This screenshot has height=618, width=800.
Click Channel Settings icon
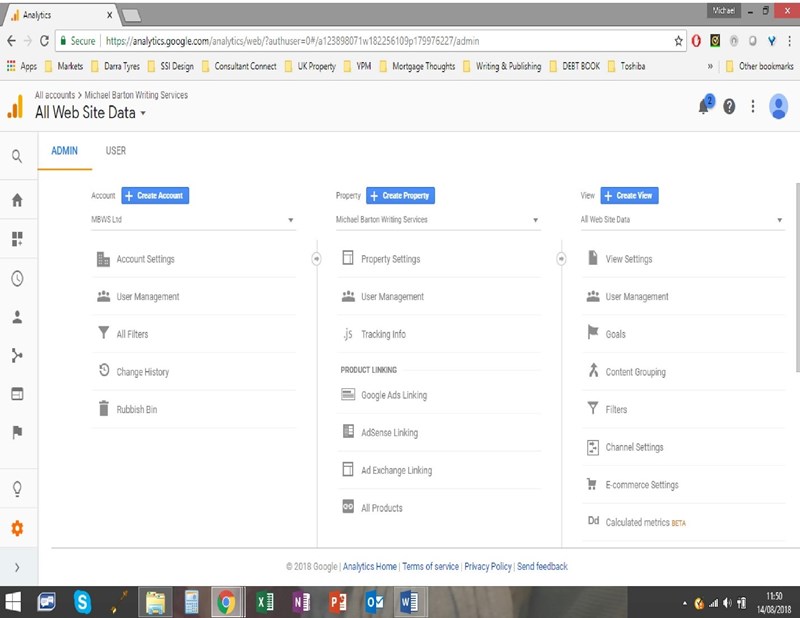pyautogui.click(x=592, y=448)
